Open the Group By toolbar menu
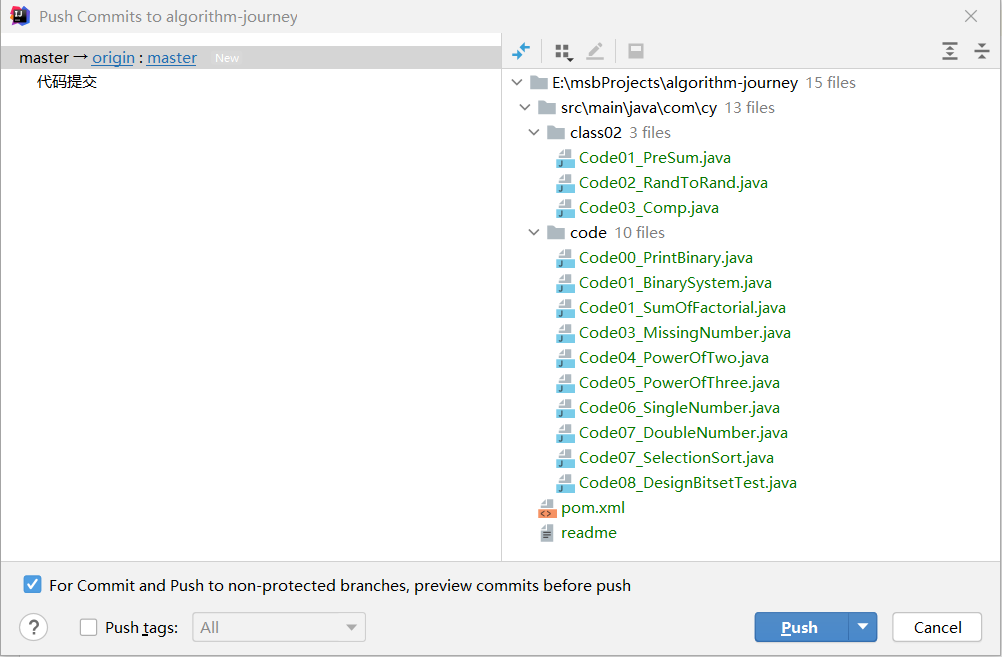Screen dimensions: 1002x657 [x=563, y=51]
